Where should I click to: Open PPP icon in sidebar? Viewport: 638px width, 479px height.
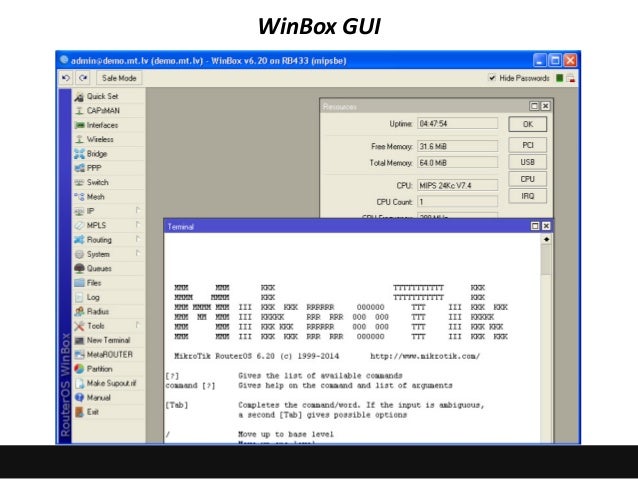tap(79, 168)
